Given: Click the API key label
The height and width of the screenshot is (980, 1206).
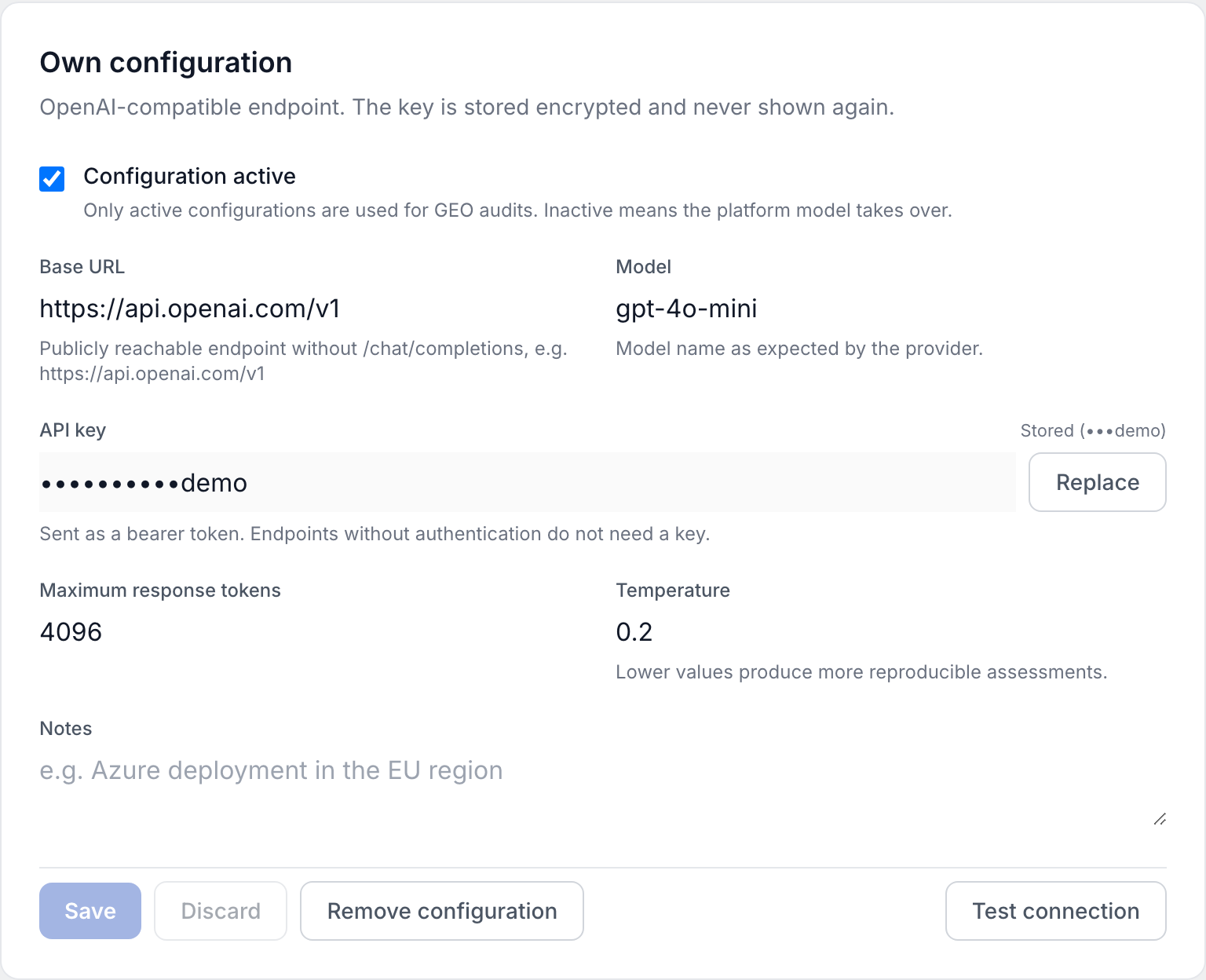Looking at the screenshot, I should (x=72, y=430).
